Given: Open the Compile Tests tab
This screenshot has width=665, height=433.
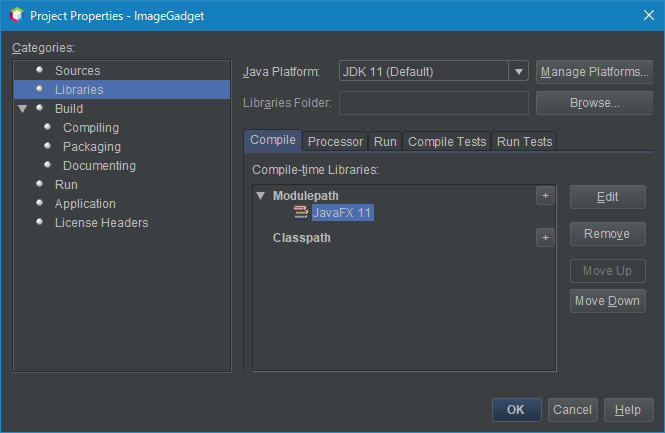Looking at the screenshot, I should (447, 142).
